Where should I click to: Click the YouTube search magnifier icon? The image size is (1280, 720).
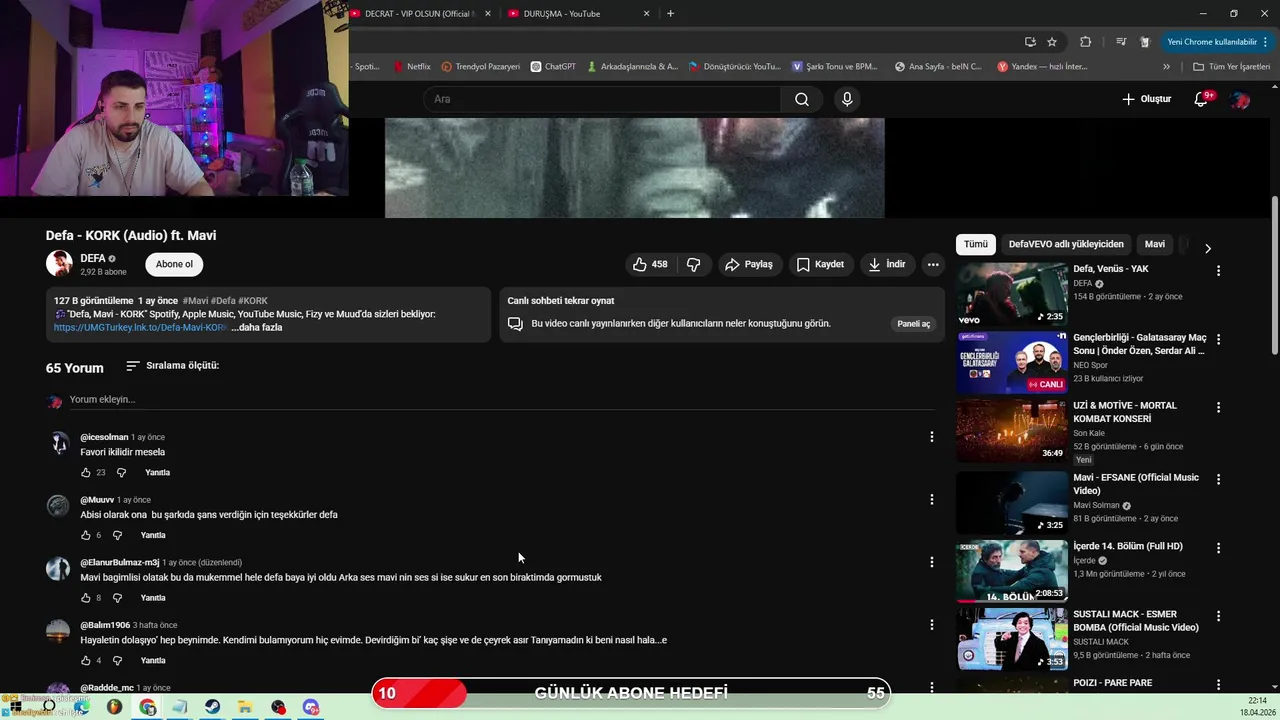click(x=802, y=99)
